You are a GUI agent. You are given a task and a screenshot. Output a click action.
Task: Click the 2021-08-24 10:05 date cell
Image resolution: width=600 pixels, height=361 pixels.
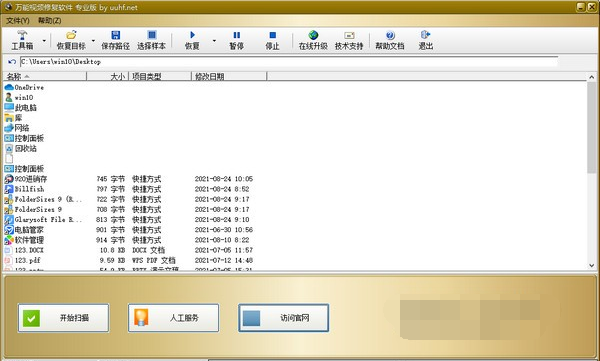(224, 179)
